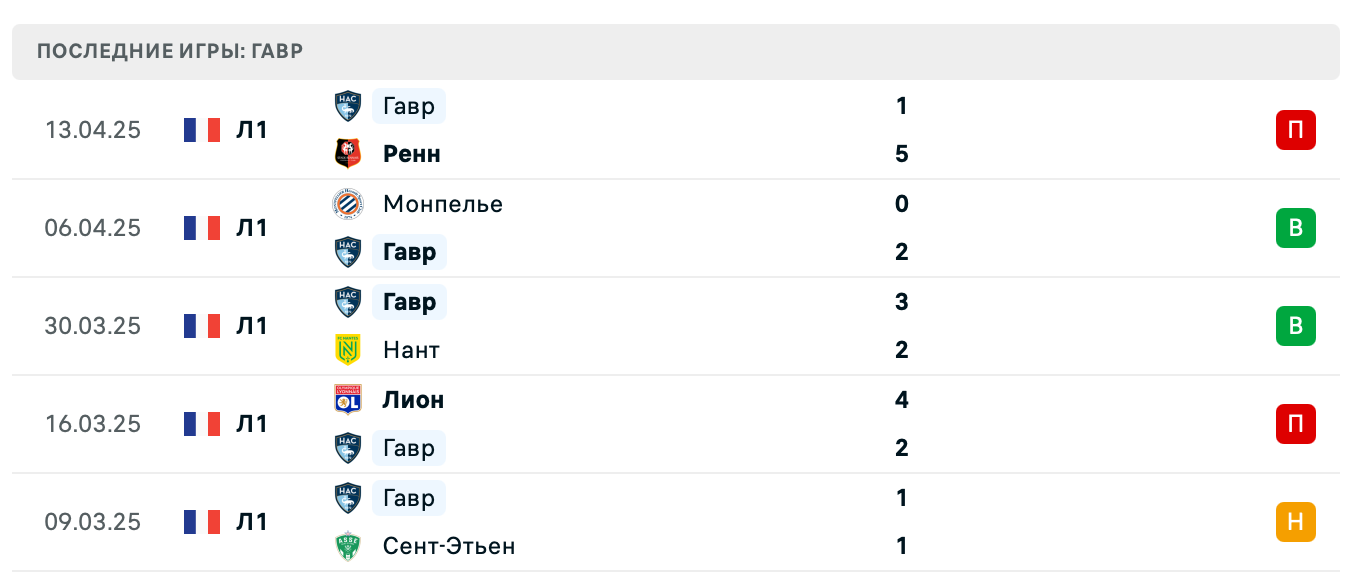
Task: Click the Нант club logo
Action: click(x=347, y=350)
